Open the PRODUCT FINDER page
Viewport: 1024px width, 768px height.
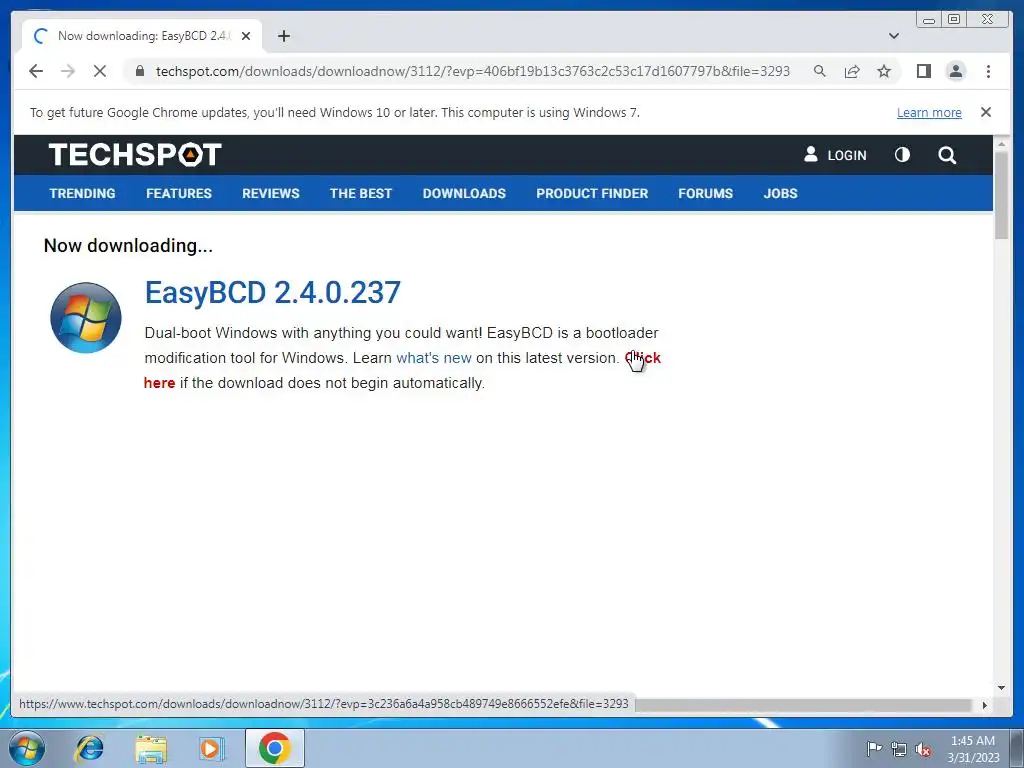[x=592, y=193]
